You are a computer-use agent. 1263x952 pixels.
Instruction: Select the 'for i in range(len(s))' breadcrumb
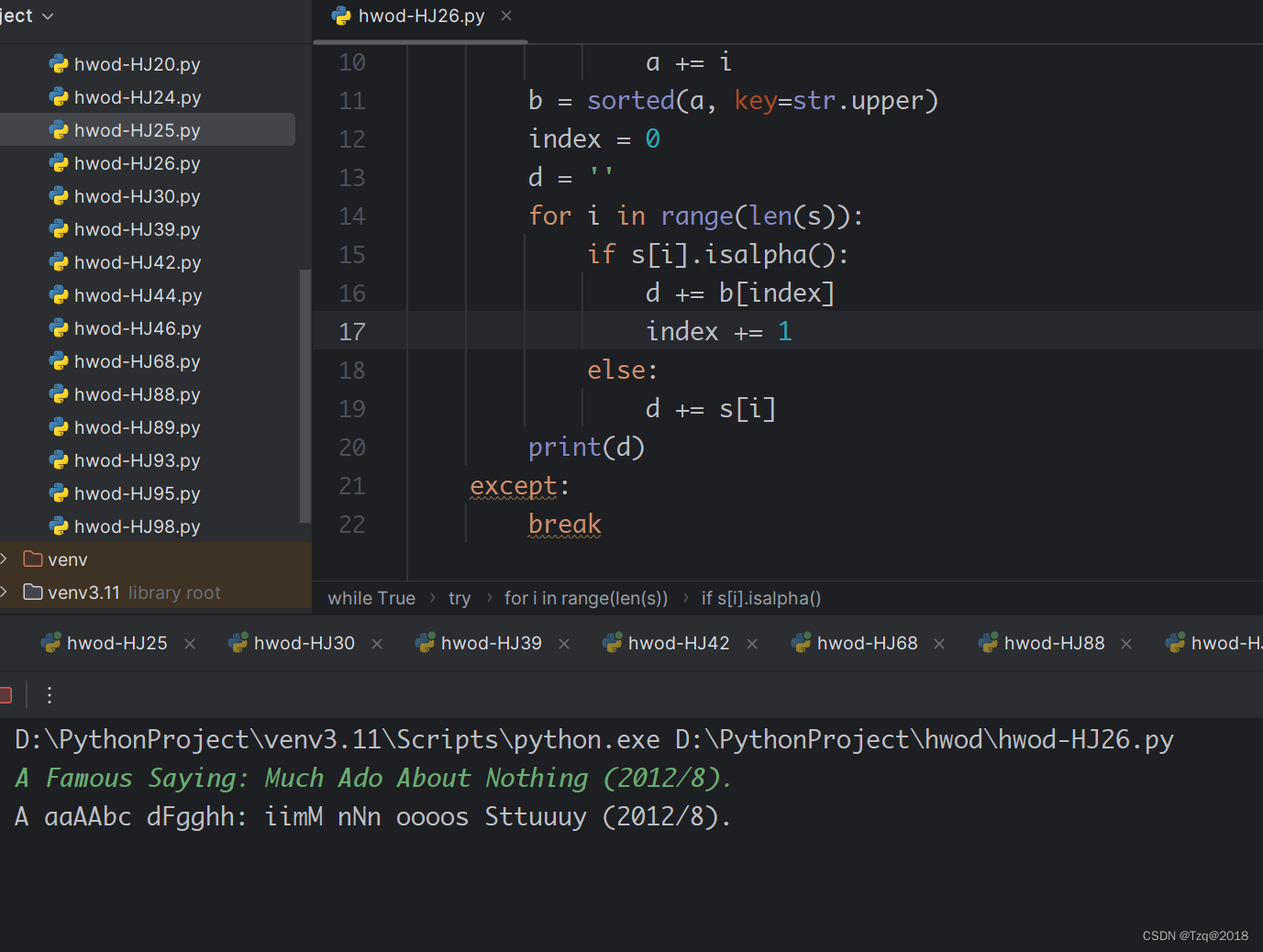point(586,598)
